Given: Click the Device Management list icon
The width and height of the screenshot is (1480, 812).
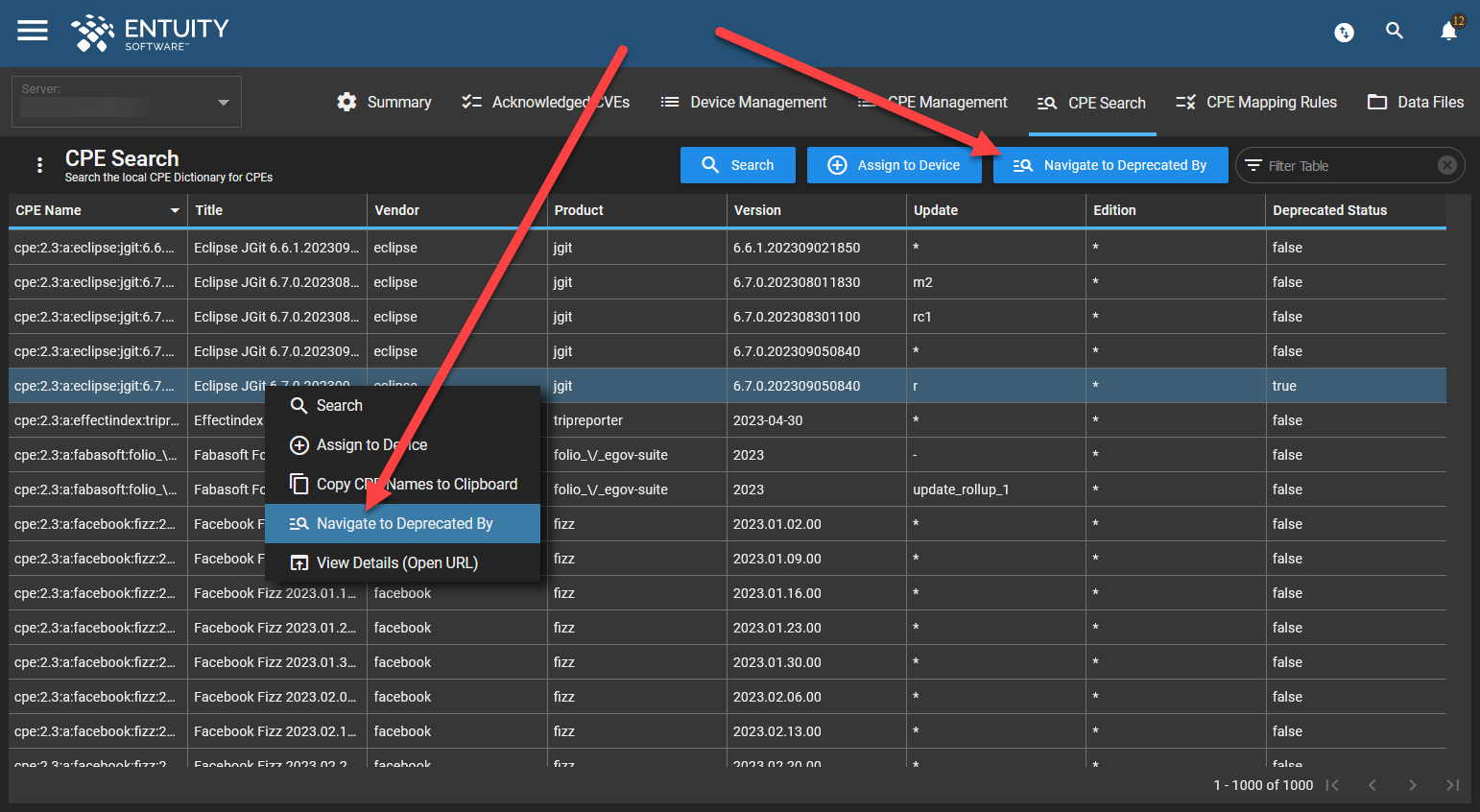Looking at the screenshot, I should (x=670, y=102).
